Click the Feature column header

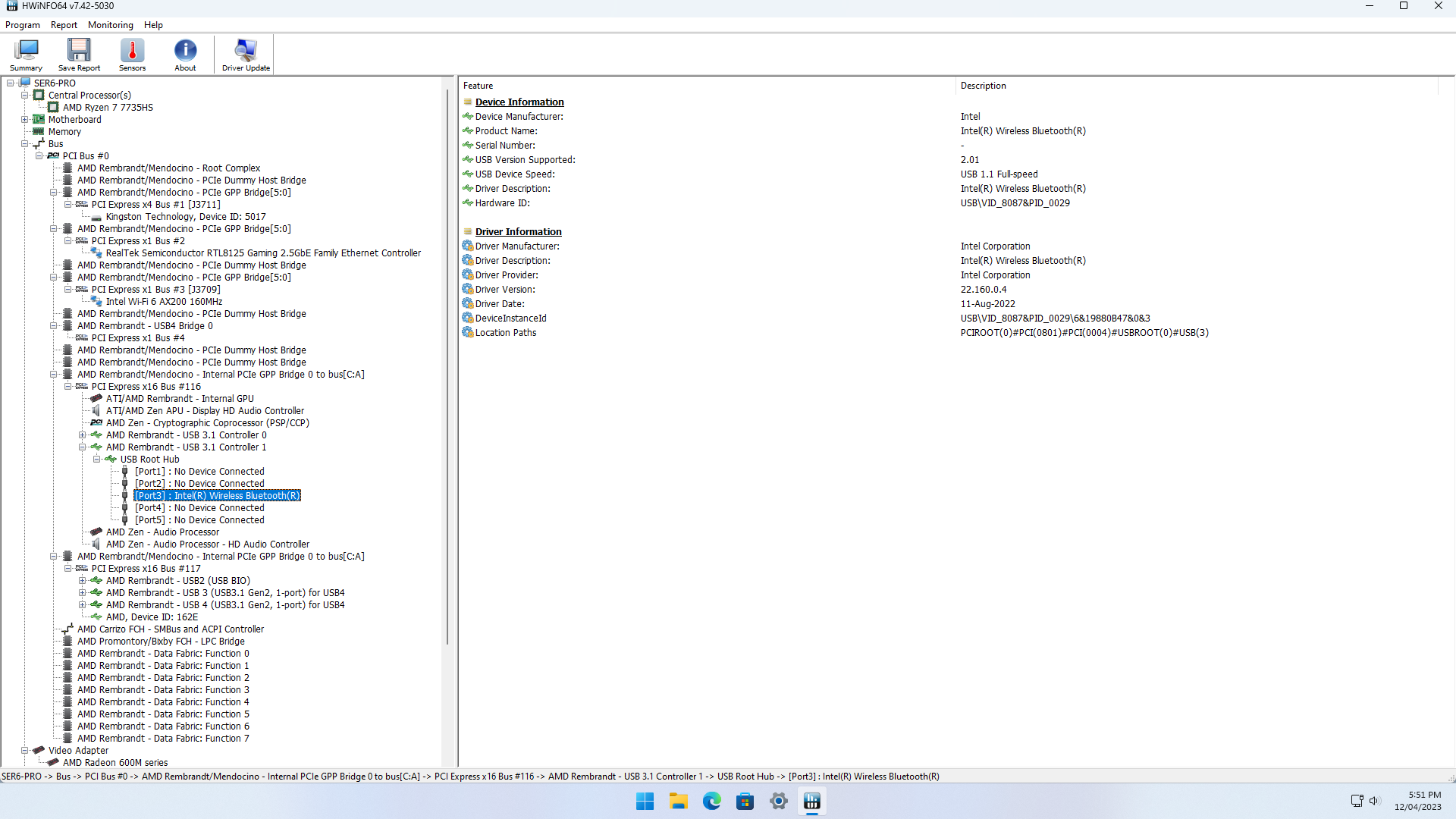coord(706,86)
